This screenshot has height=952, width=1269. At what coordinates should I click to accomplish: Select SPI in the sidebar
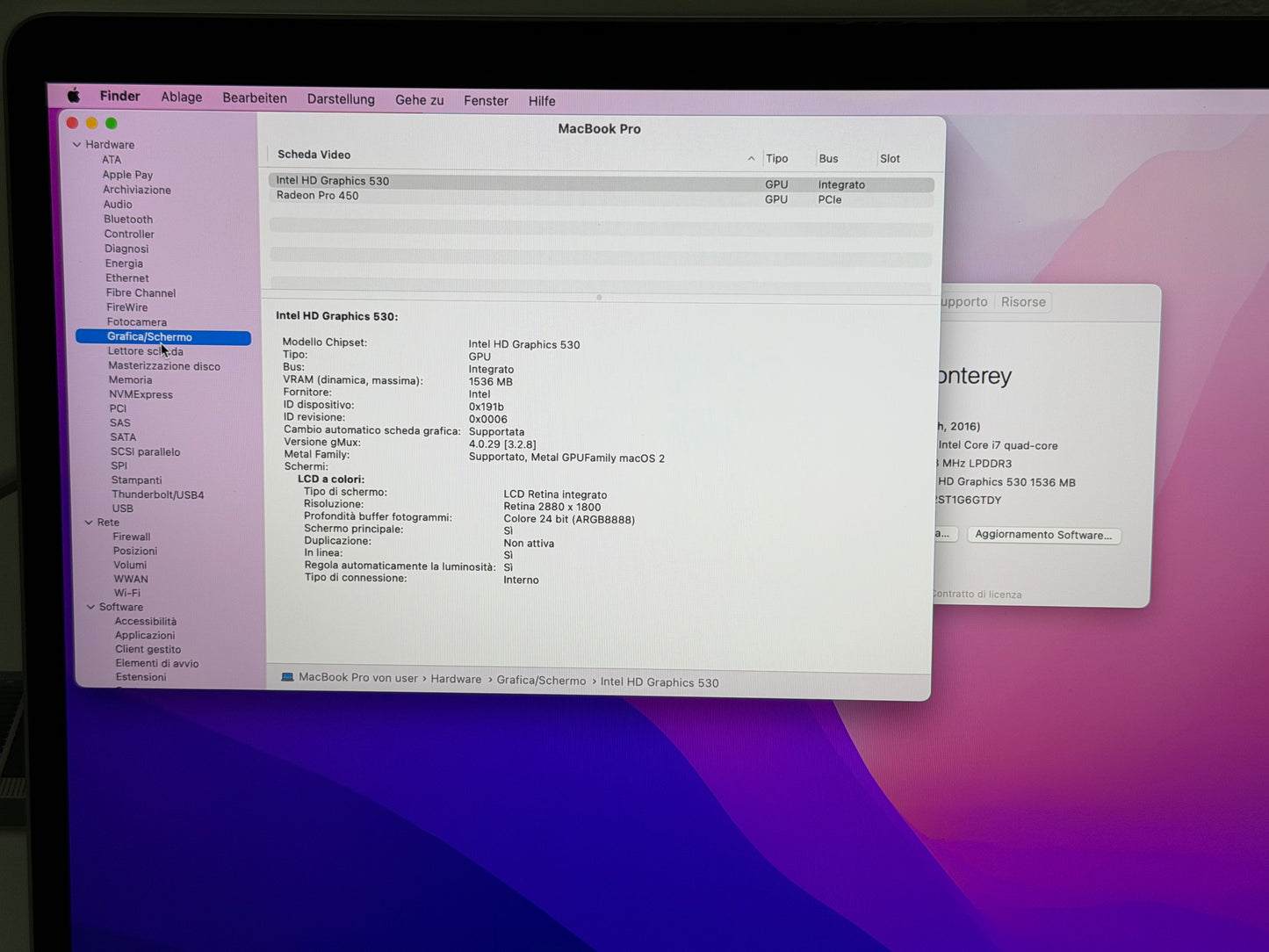tap(119, 466)
